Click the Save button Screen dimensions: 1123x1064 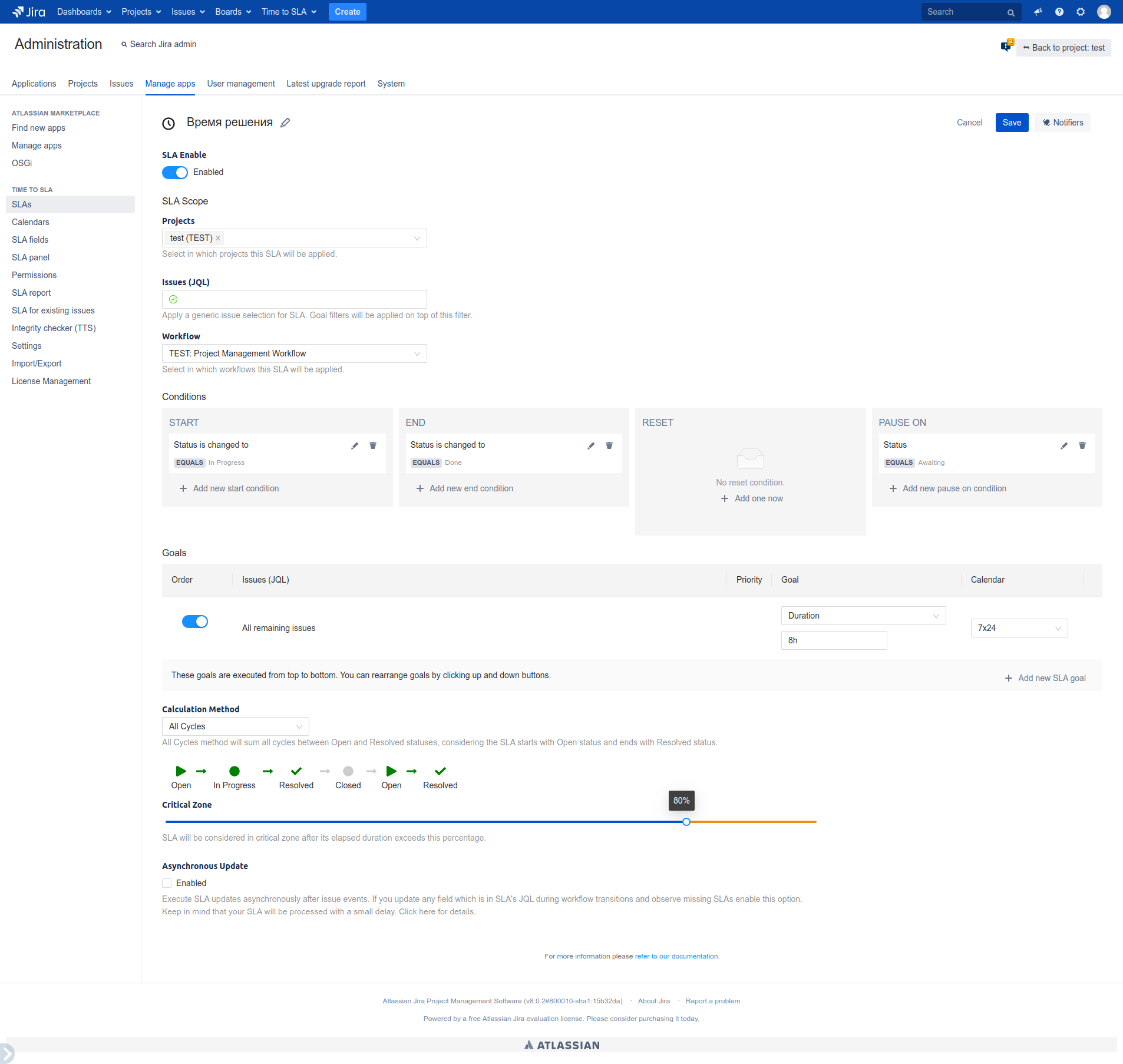(x=1012, y=123)
